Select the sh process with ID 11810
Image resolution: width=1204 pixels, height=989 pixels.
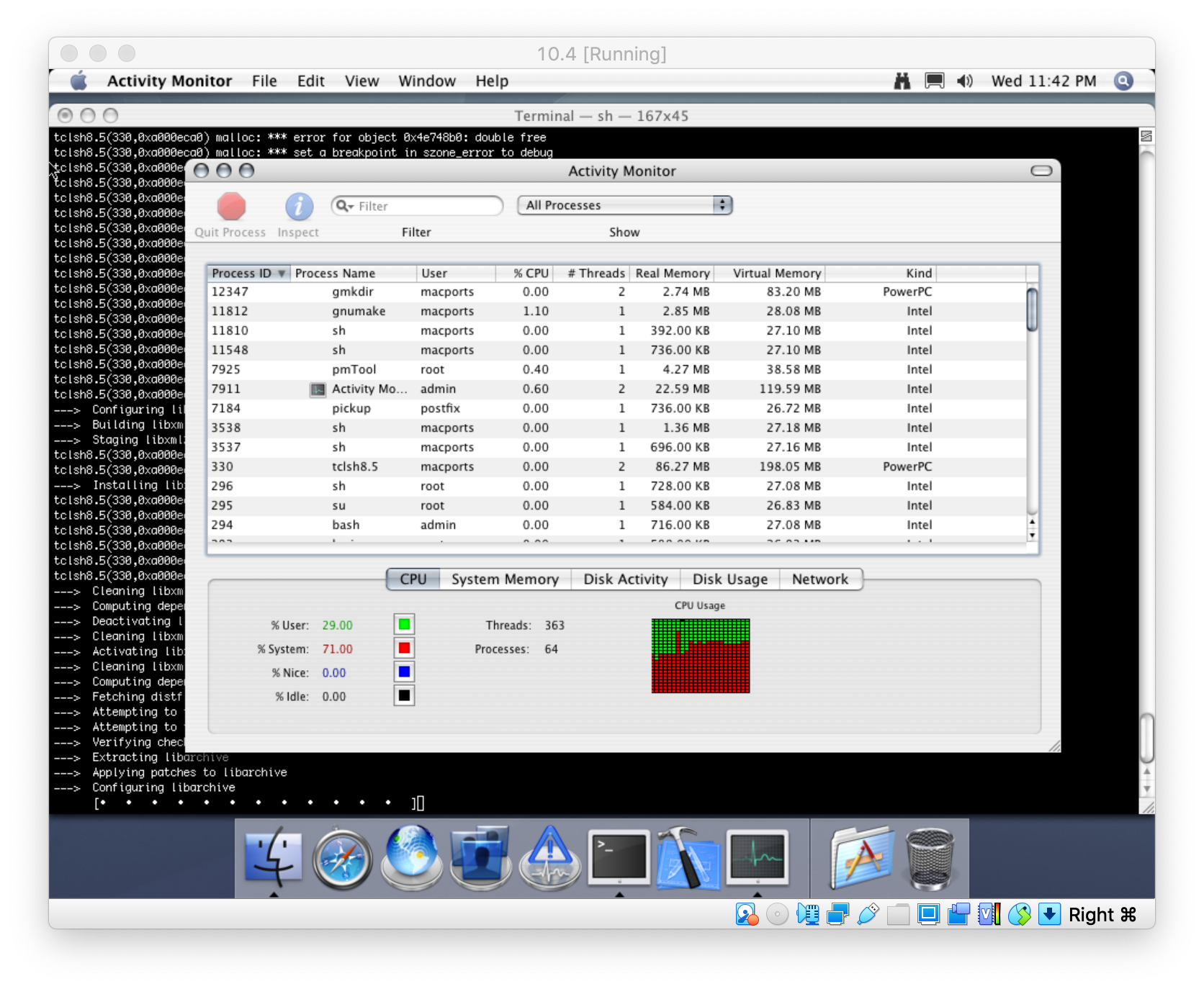616,330
